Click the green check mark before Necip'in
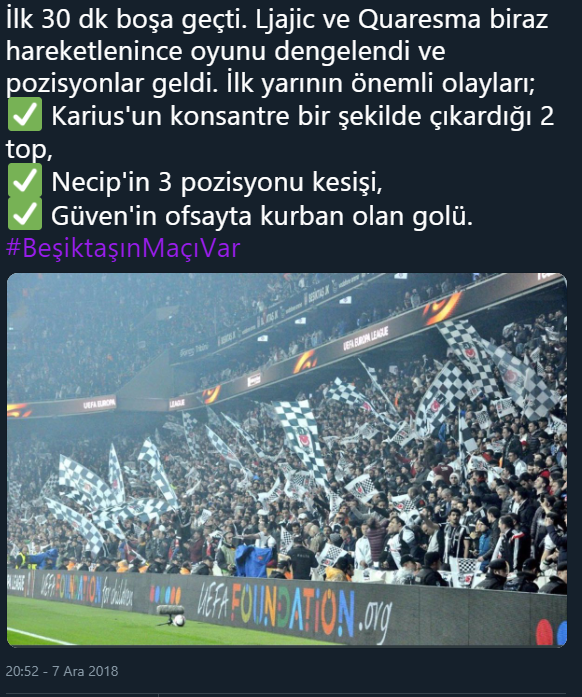This screenshot has height=697, width=582. pos(25,180)
